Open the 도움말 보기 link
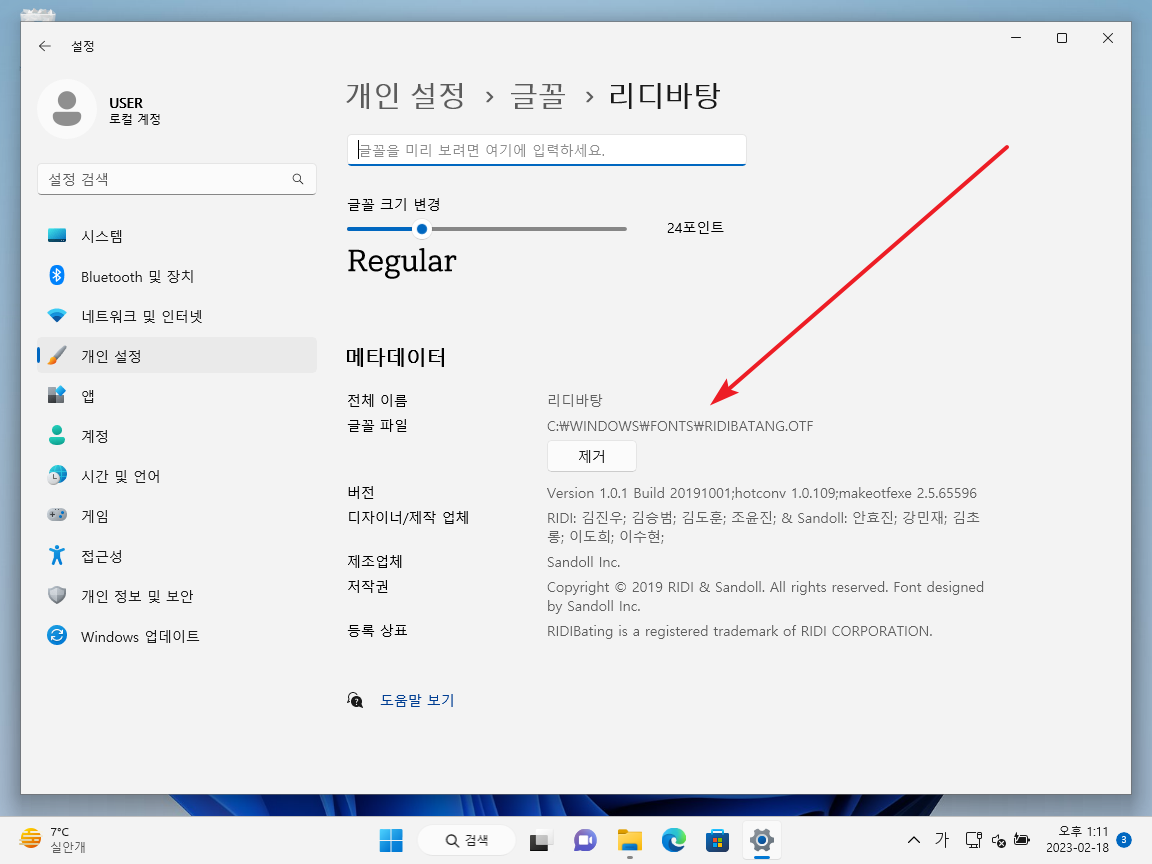 coord(417,700)
